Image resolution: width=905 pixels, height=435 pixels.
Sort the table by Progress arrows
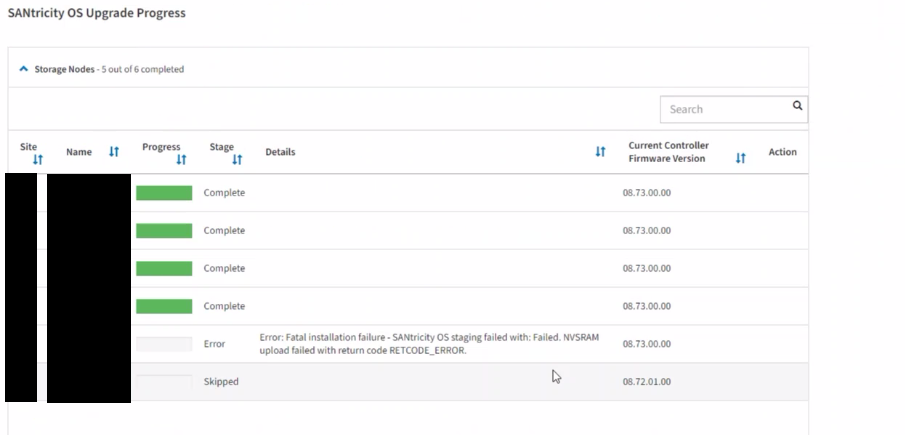coord(181,159)
